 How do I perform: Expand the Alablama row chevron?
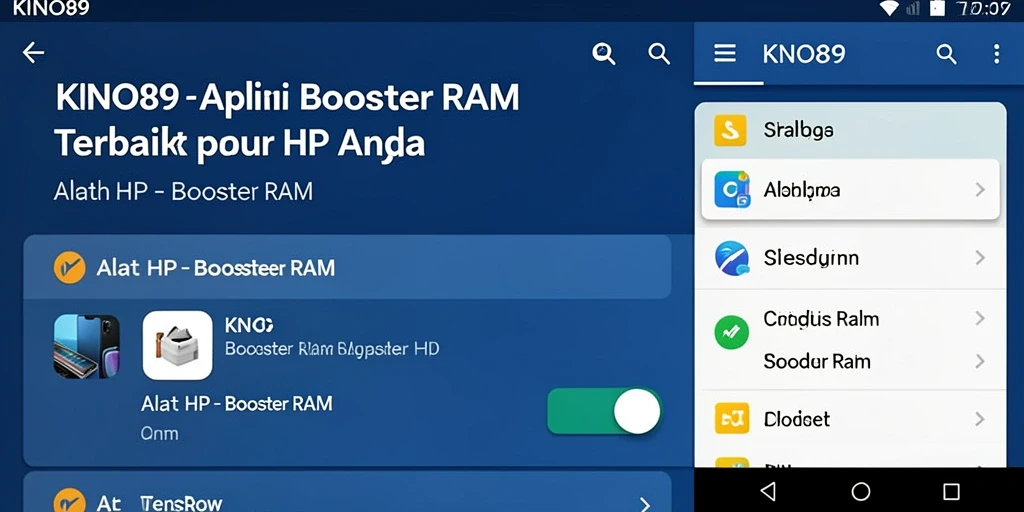point(980,190)
